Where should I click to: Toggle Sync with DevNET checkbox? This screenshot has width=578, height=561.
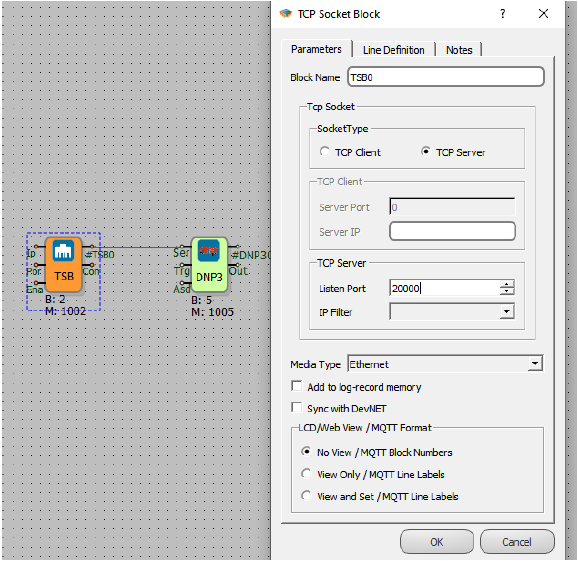tap(296, 407)
